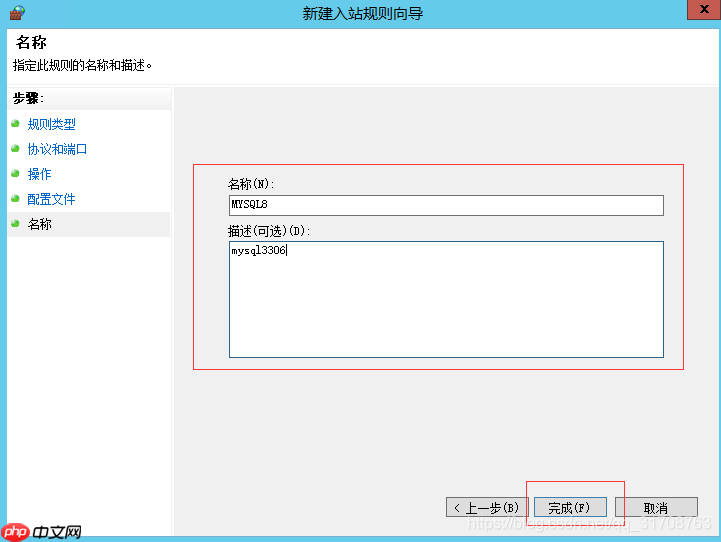Image resolution: width=721 pixels, height=542 pixels.
Task: Click the green bullet beside 配置文件
Action: click(15, 199)
